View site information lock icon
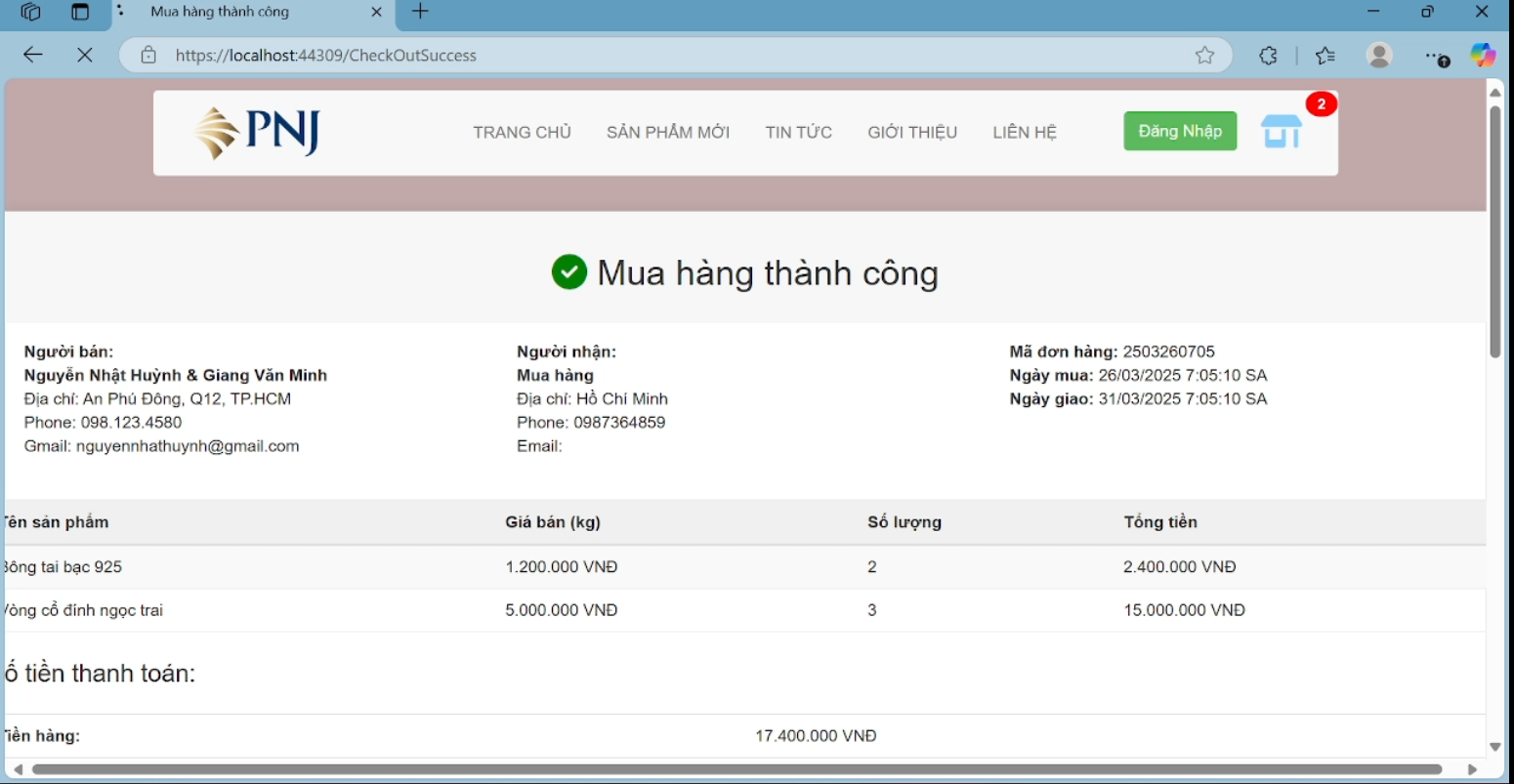 148,56
